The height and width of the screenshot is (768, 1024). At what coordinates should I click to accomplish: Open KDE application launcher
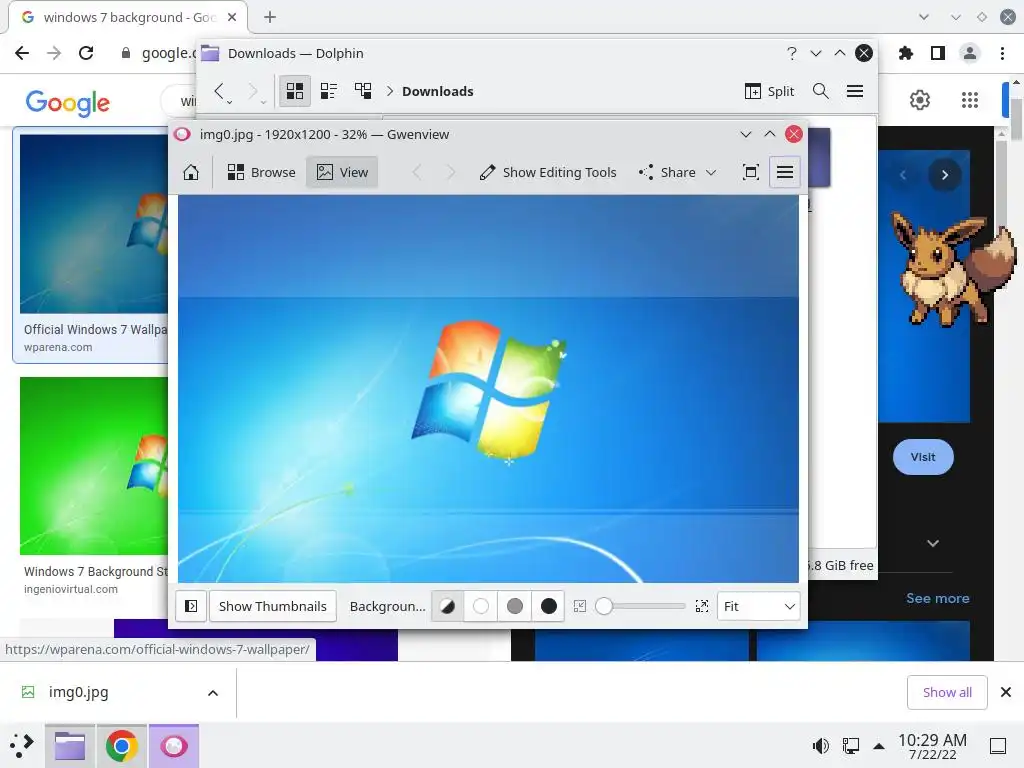[x=22, y=746]
